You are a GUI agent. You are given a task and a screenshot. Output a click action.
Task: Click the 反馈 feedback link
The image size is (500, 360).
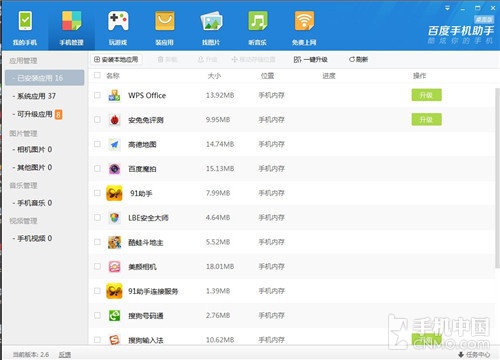[x=65, y=354]
